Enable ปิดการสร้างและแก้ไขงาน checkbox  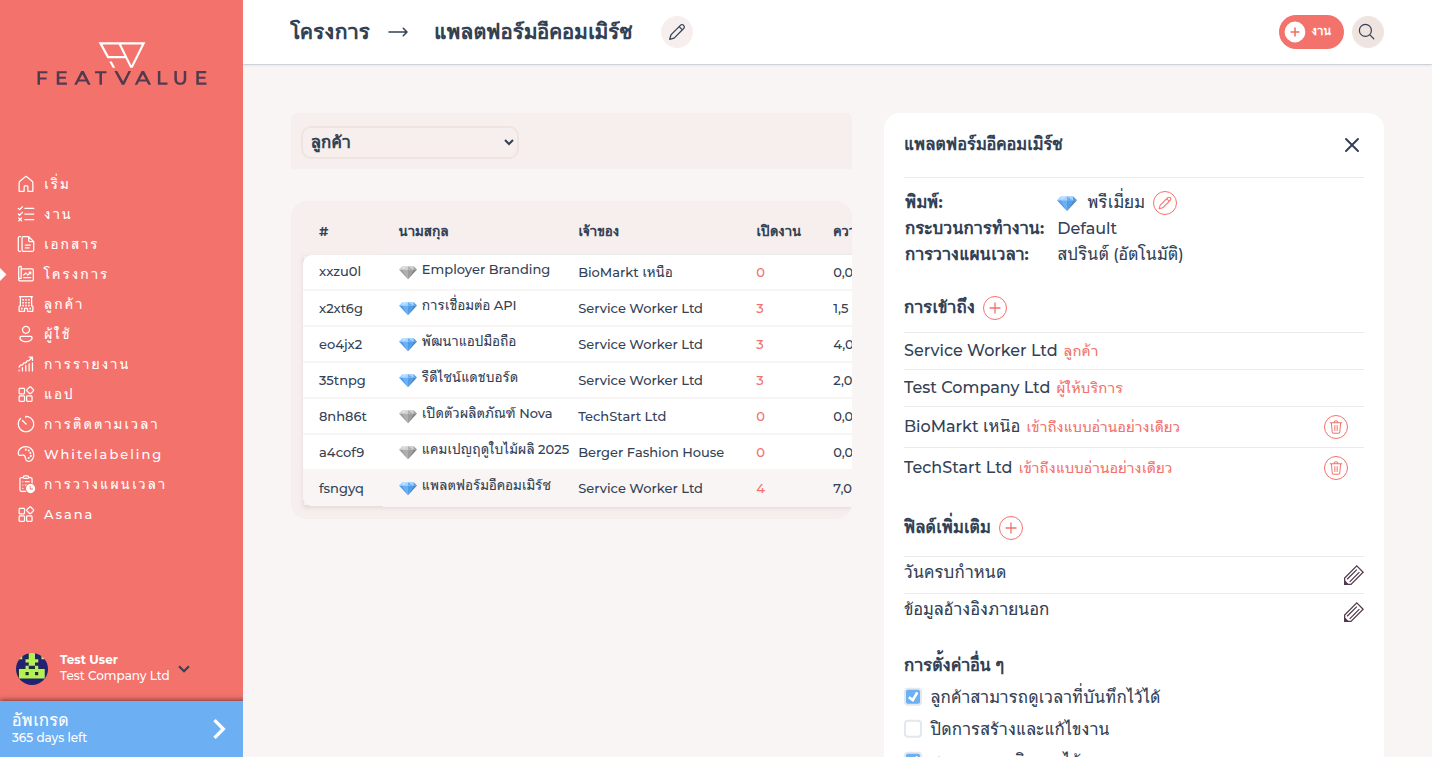pos(913,729)
